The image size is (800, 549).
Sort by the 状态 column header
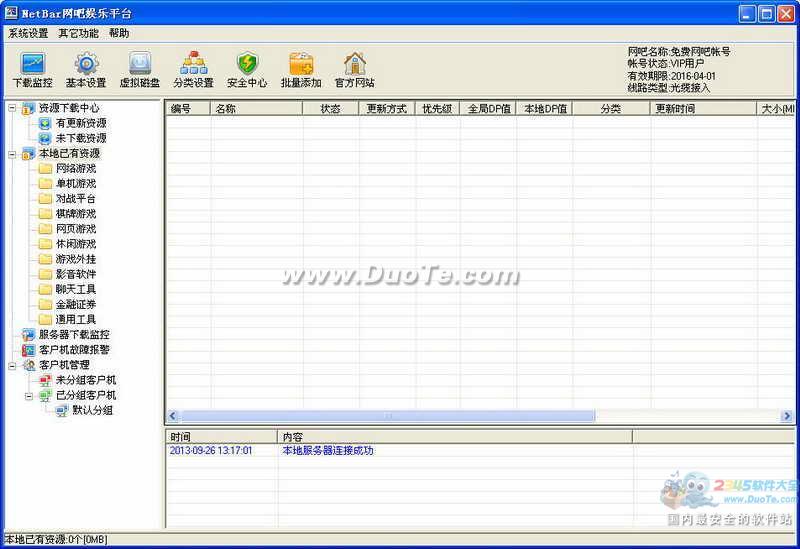point(331,108)
